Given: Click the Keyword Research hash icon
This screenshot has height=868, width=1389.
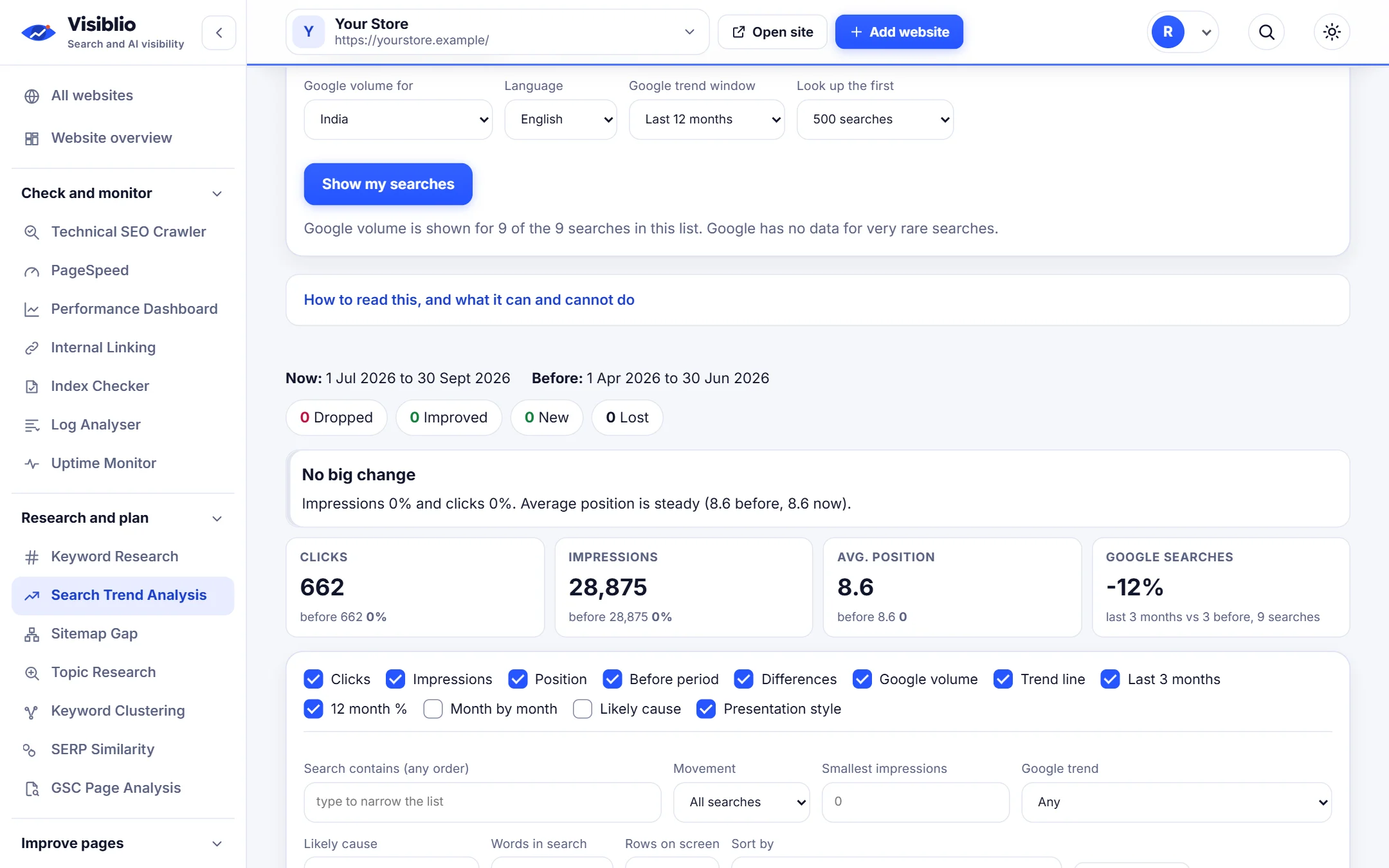Looking at the screenshot, I should 32,557.
